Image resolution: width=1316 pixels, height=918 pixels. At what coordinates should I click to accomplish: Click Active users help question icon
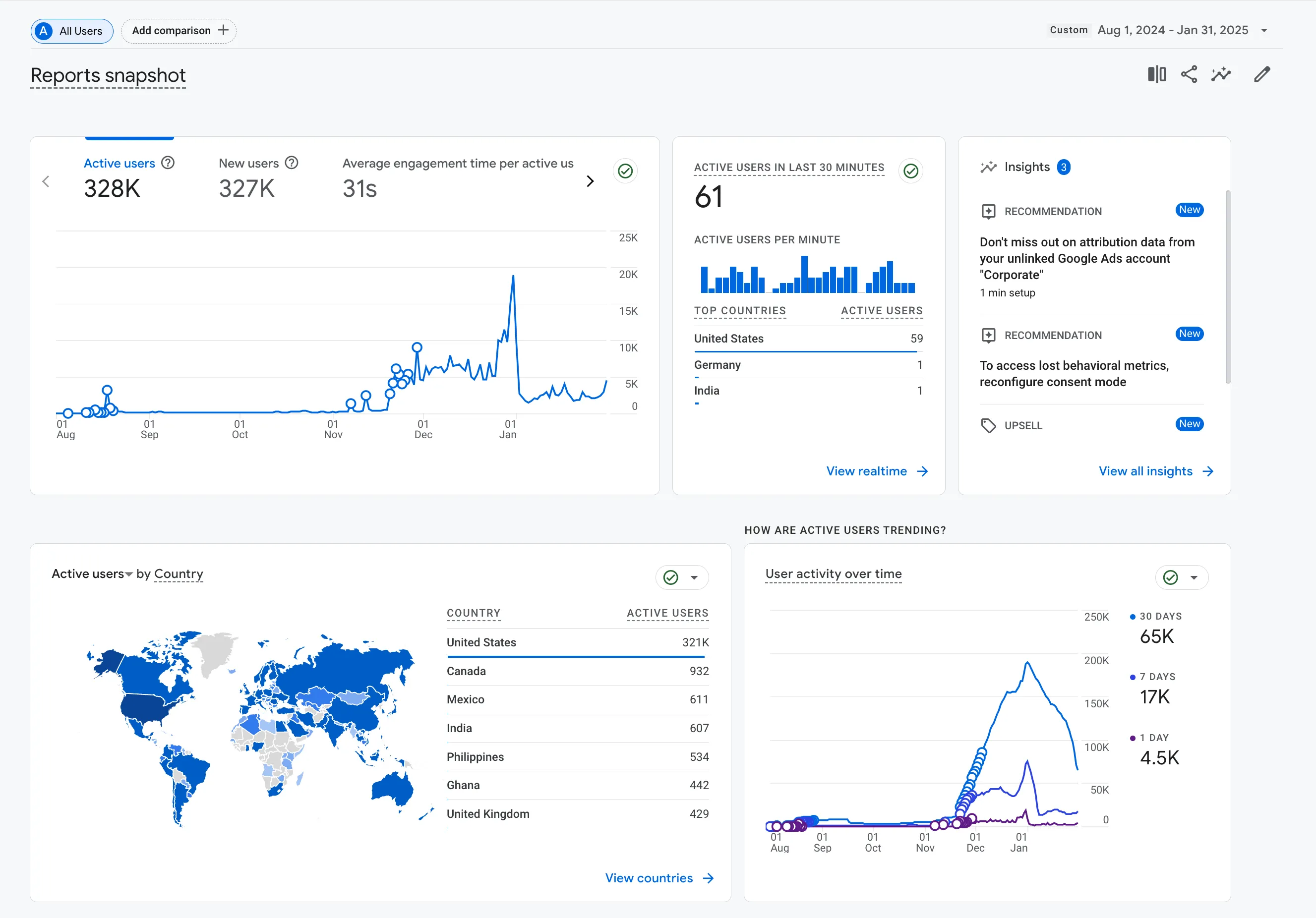pyautogui.click(x=168, y=163)
